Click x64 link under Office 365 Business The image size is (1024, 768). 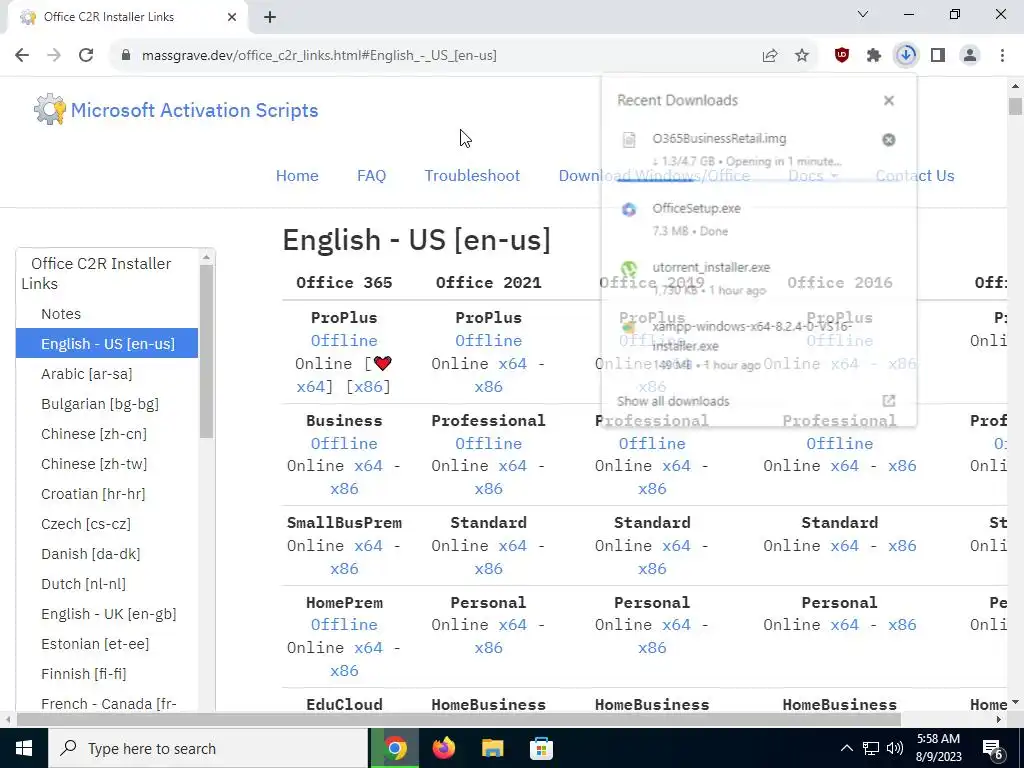click(x=368, y=466)
